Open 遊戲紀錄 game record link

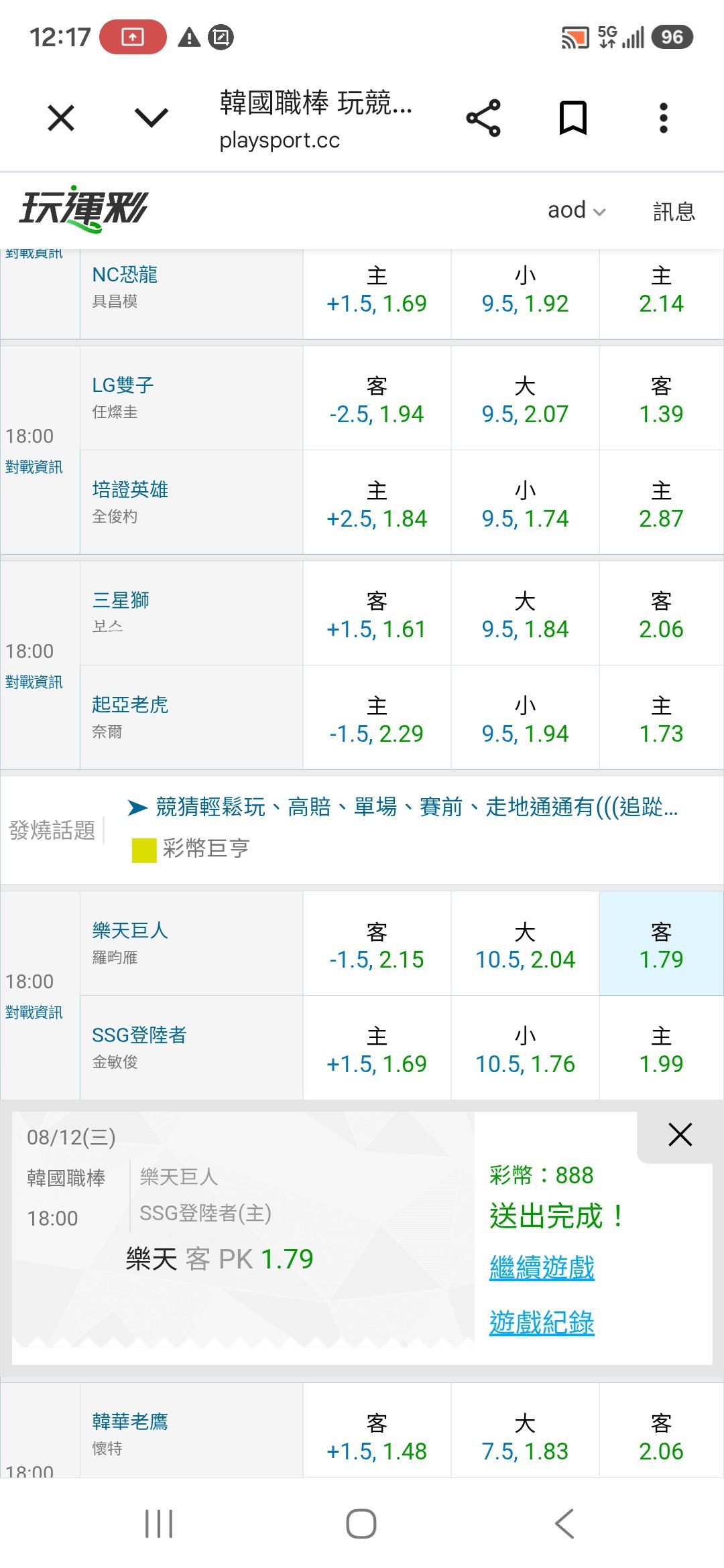(x=542, y=1323)
